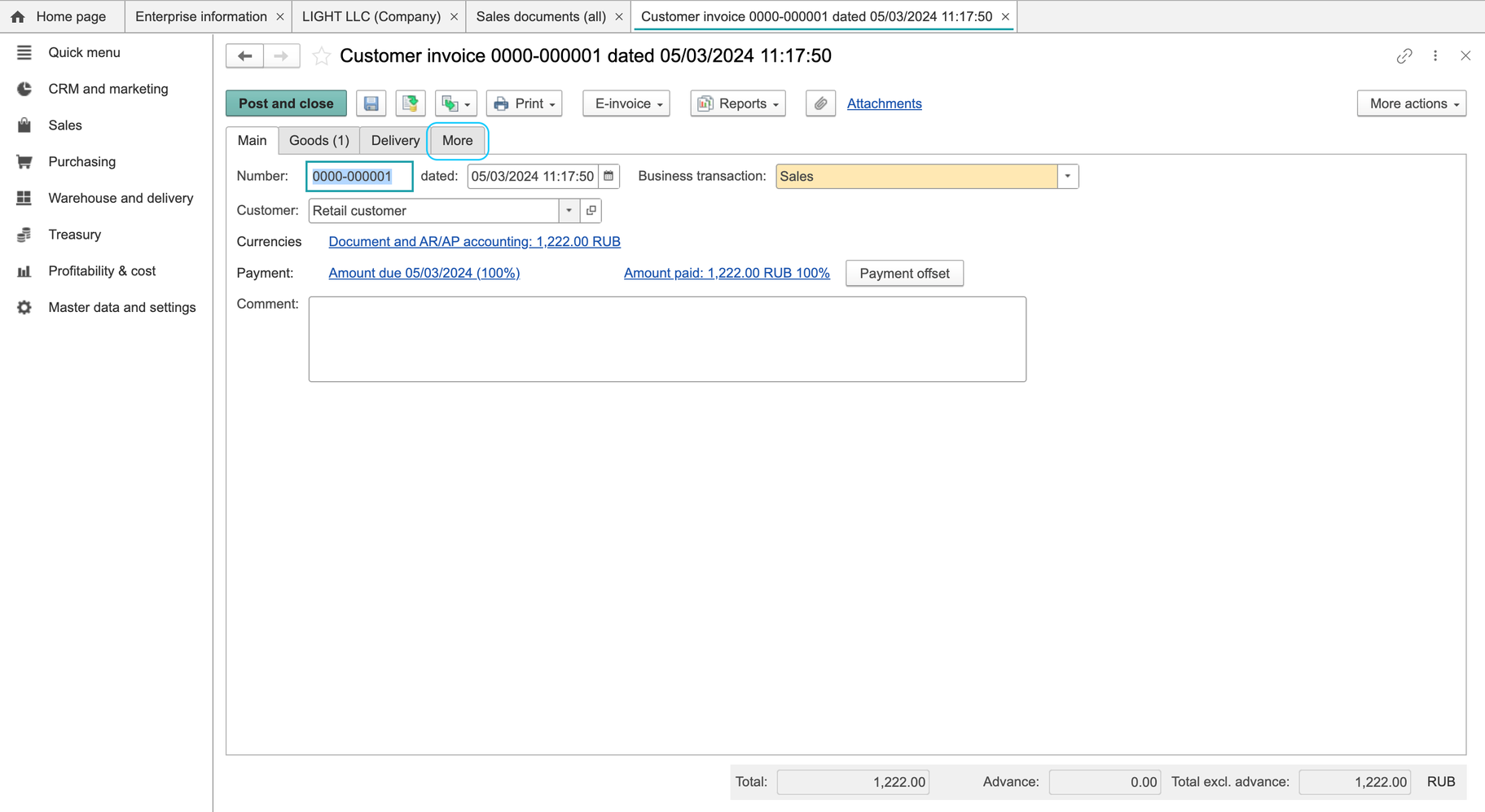Open Warehouse and delivery section

coord(121,198)
